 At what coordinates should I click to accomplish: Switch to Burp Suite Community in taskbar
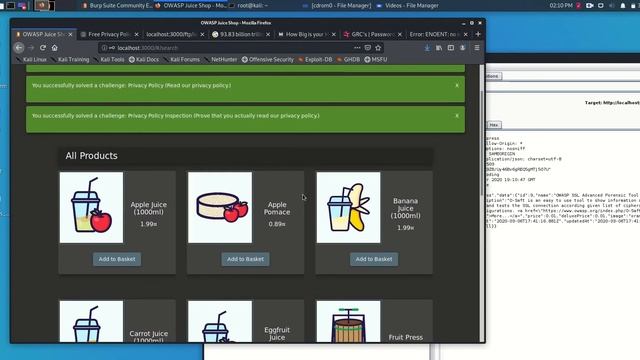pyautogui.click(x=117, y=6)
